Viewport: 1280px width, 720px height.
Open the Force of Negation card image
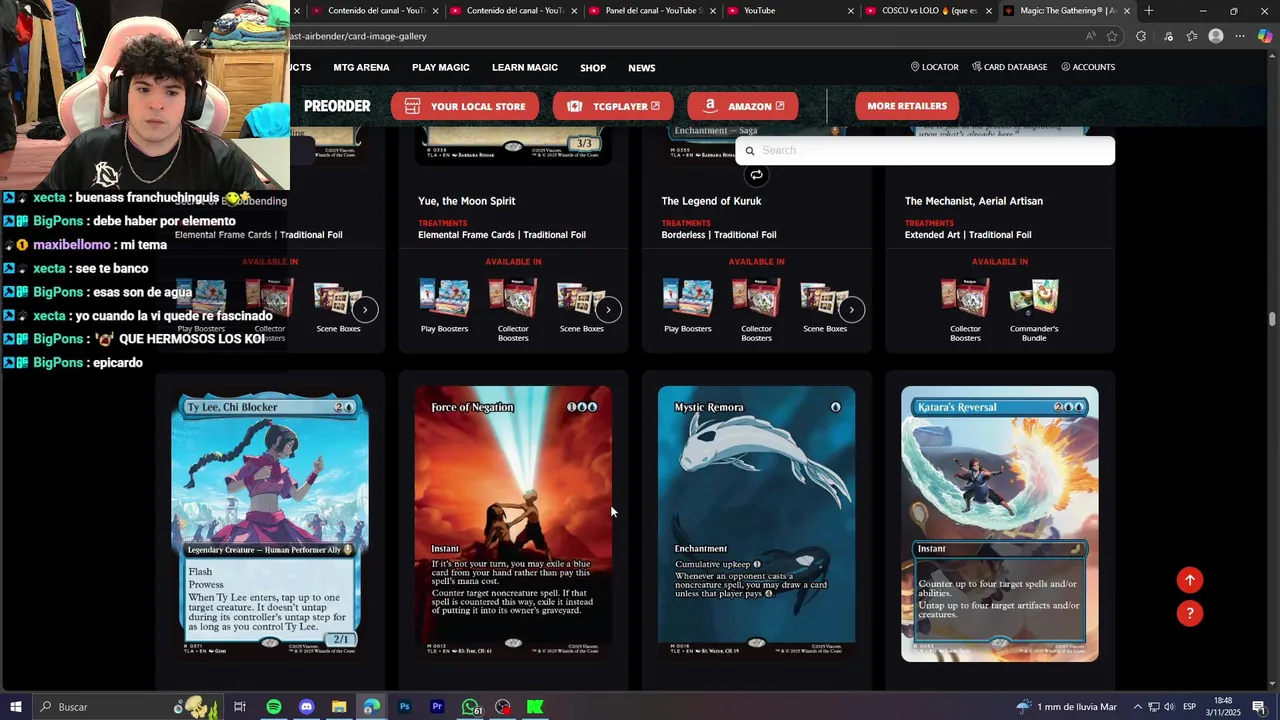pos(513,524)
